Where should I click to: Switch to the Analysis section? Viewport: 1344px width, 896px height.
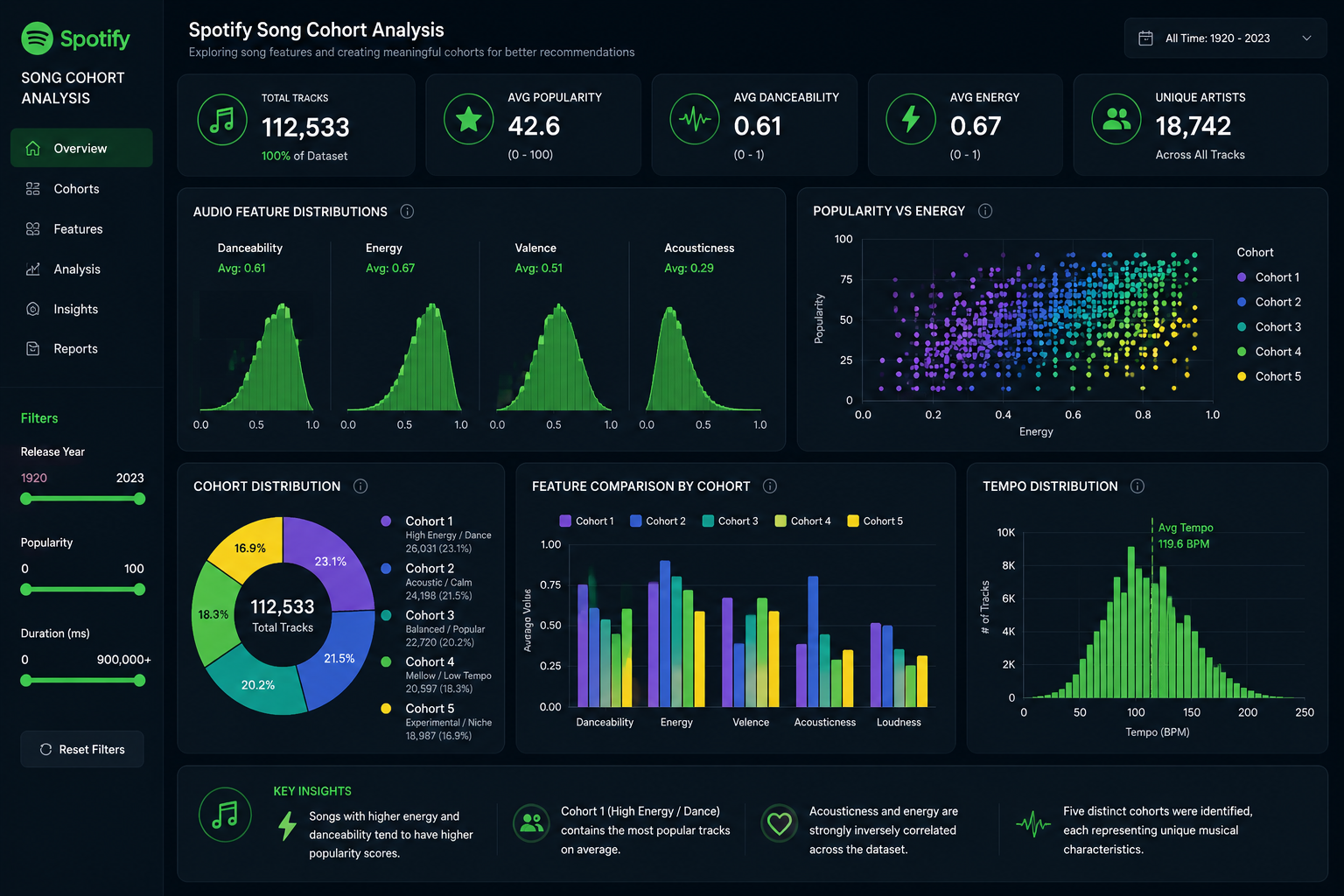(x=81, y=269)
